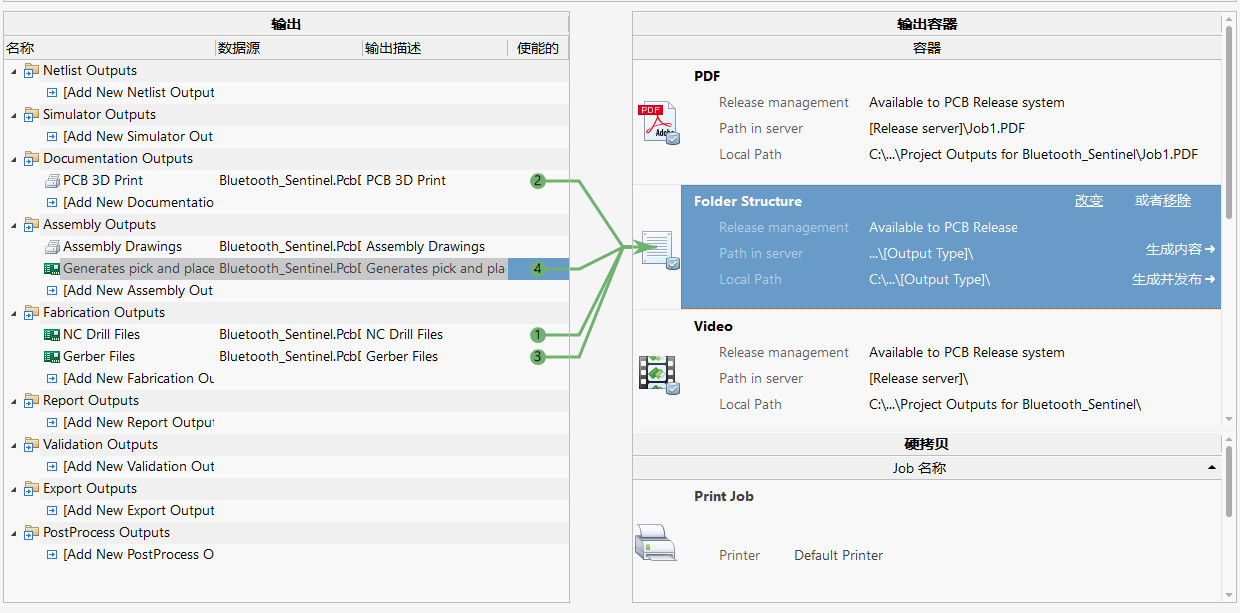The image size is (1240, 613).
Task: Collapse the Netlist Outputs tree group
Action: click(14, 71)
